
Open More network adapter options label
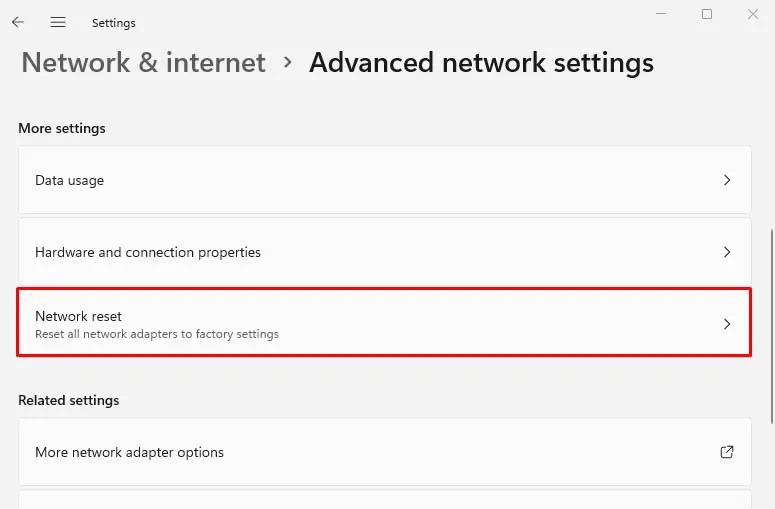(x=129, y=452)
